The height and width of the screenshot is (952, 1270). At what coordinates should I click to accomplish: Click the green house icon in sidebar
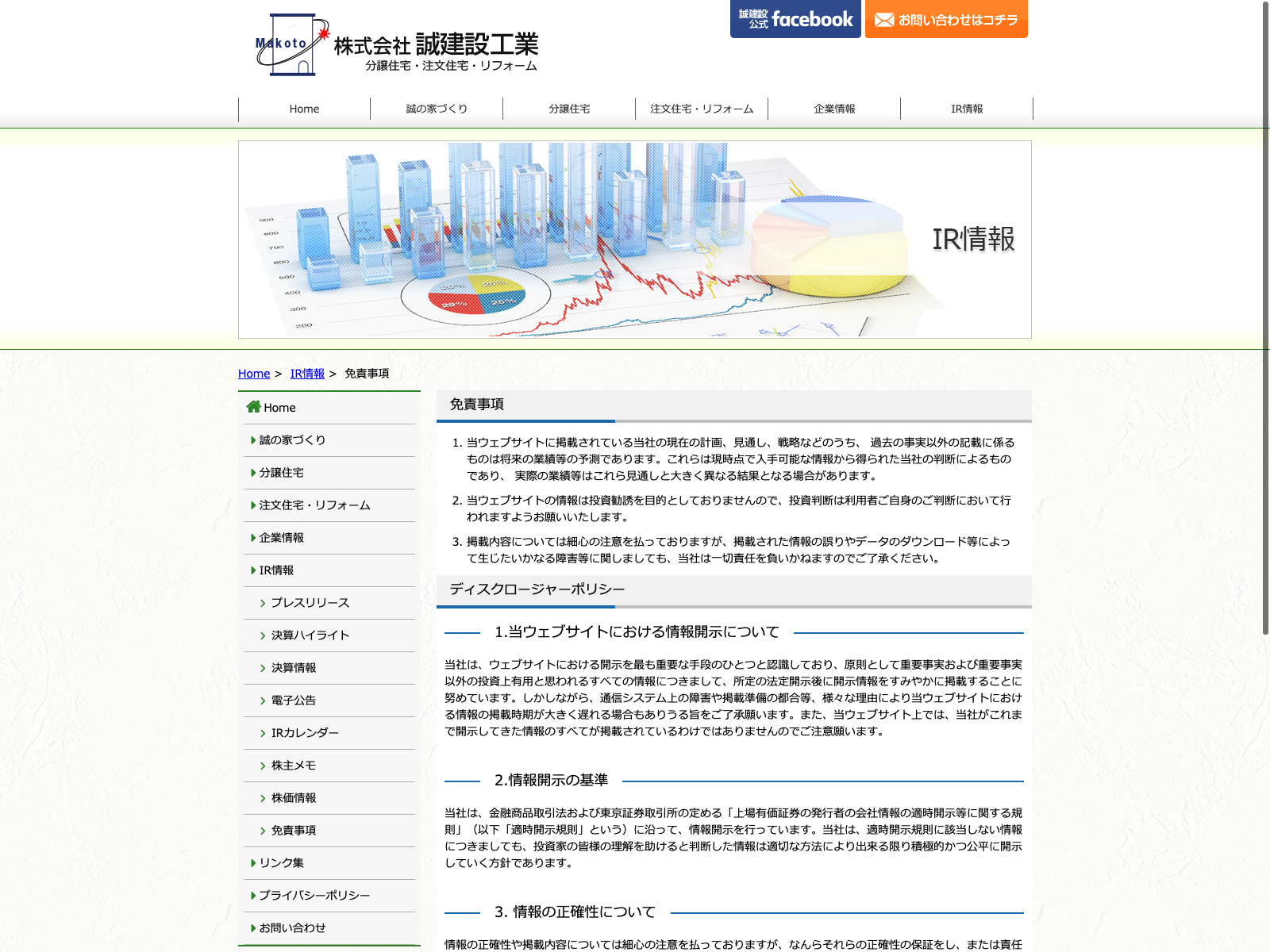point(253,407)
